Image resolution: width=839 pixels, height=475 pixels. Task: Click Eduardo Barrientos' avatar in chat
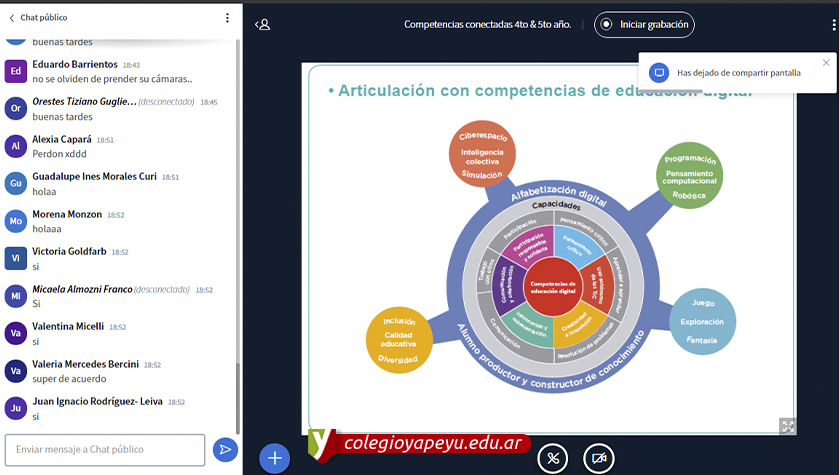click(x=15, y=71)
